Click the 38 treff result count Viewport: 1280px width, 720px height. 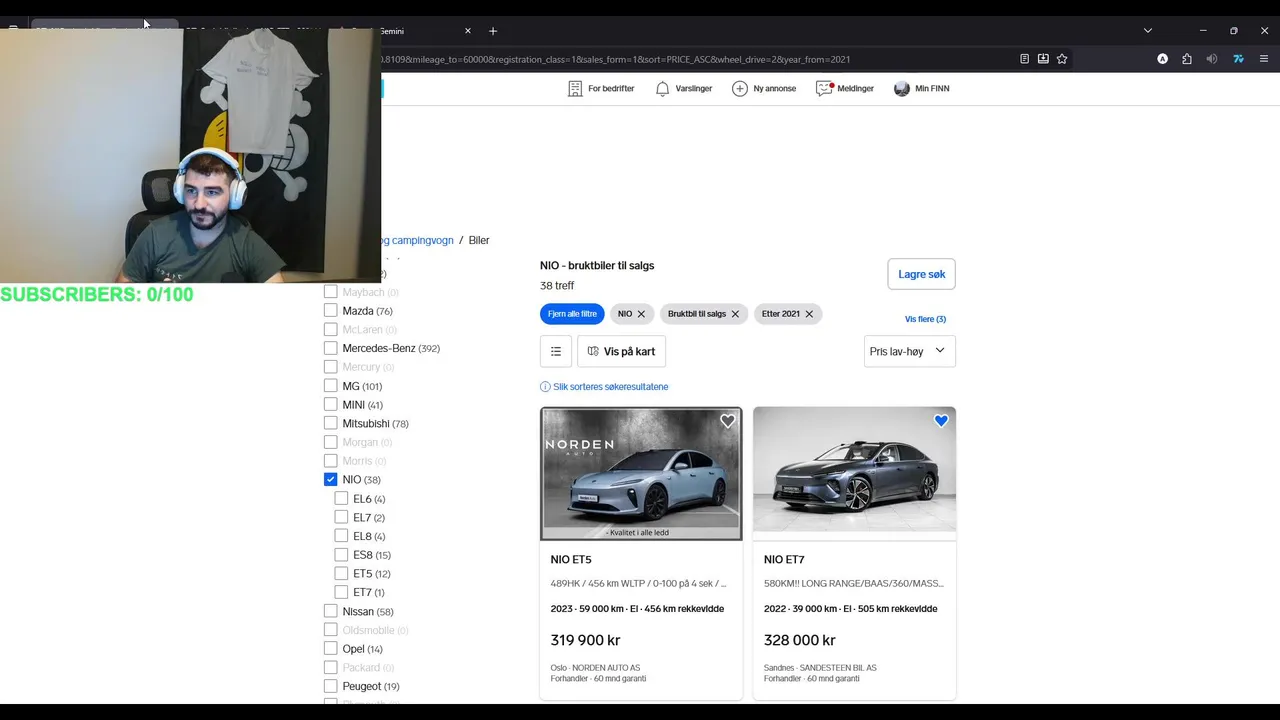(557, 286)
